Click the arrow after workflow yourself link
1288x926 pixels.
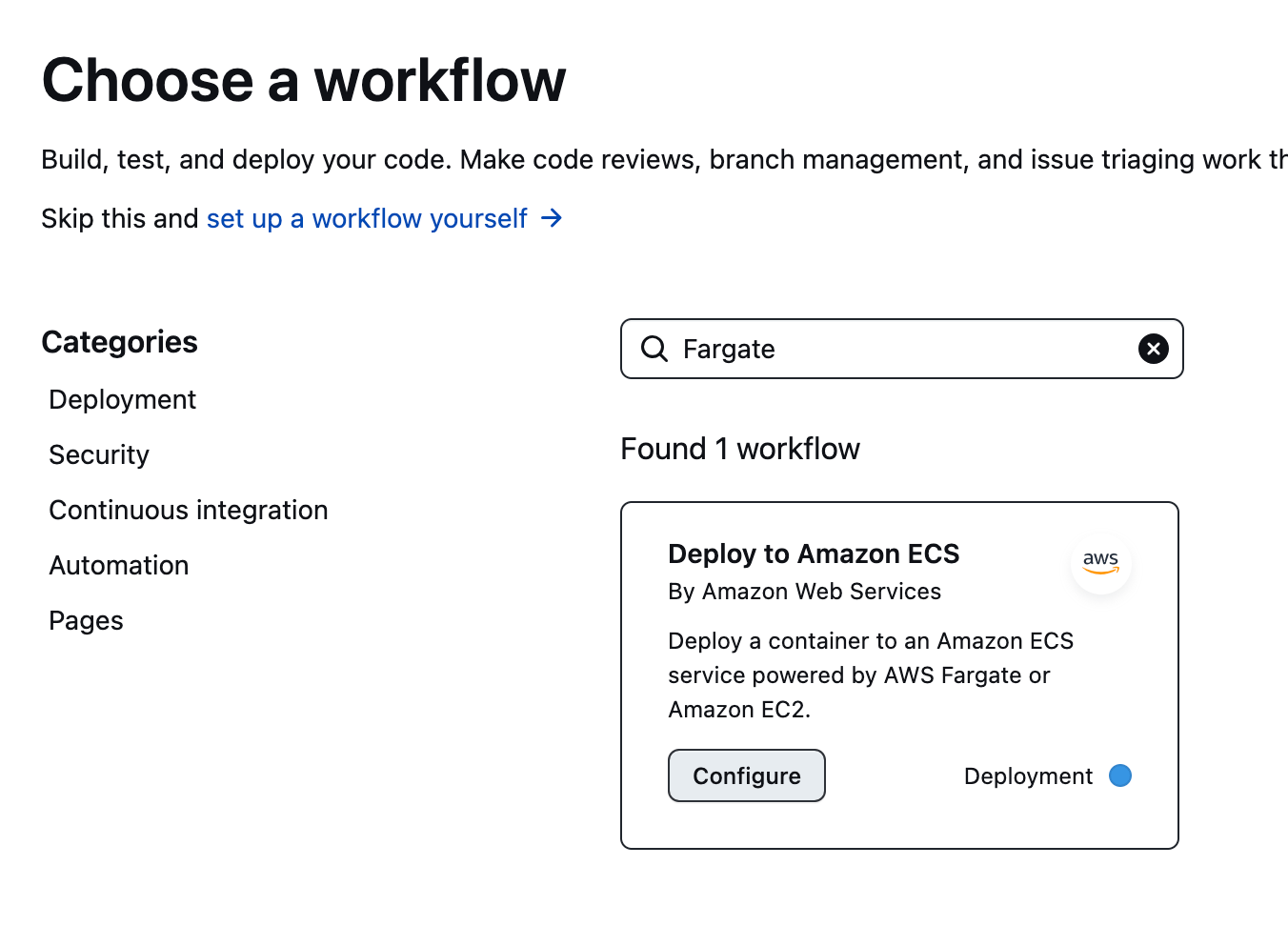click(x=552, y=218)
